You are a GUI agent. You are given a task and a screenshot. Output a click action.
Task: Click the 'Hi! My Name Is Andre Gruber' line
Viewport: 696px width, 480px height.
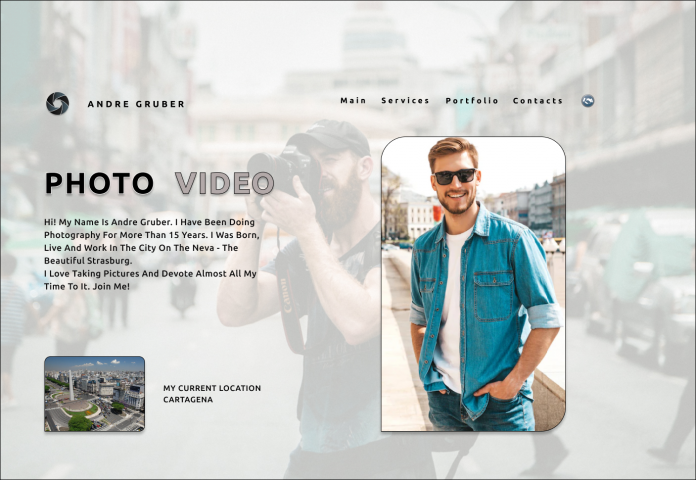[149, 222]
